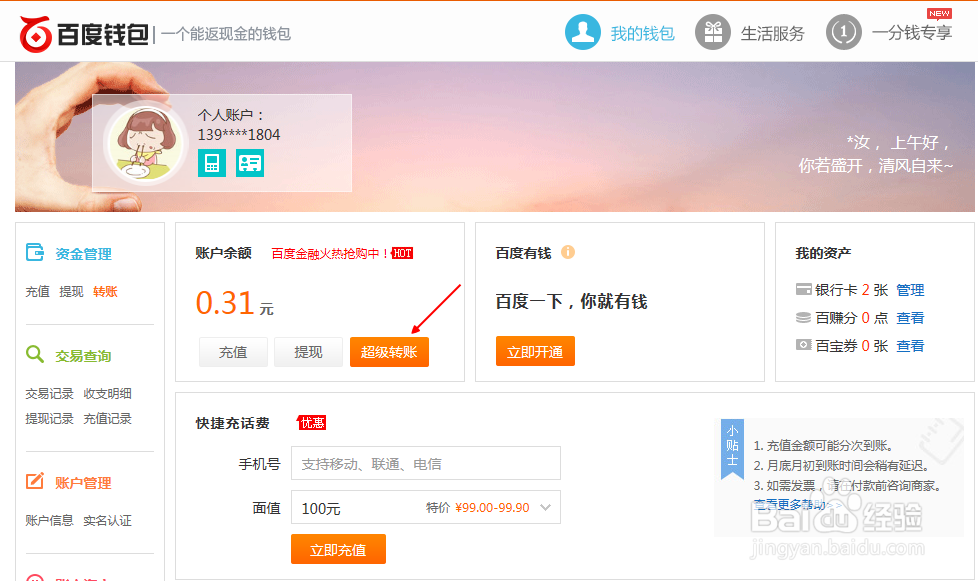Click 查看 next to 百宝券
Image resolution: width=978 pixels, height=581 pixels.
[910, 346]
